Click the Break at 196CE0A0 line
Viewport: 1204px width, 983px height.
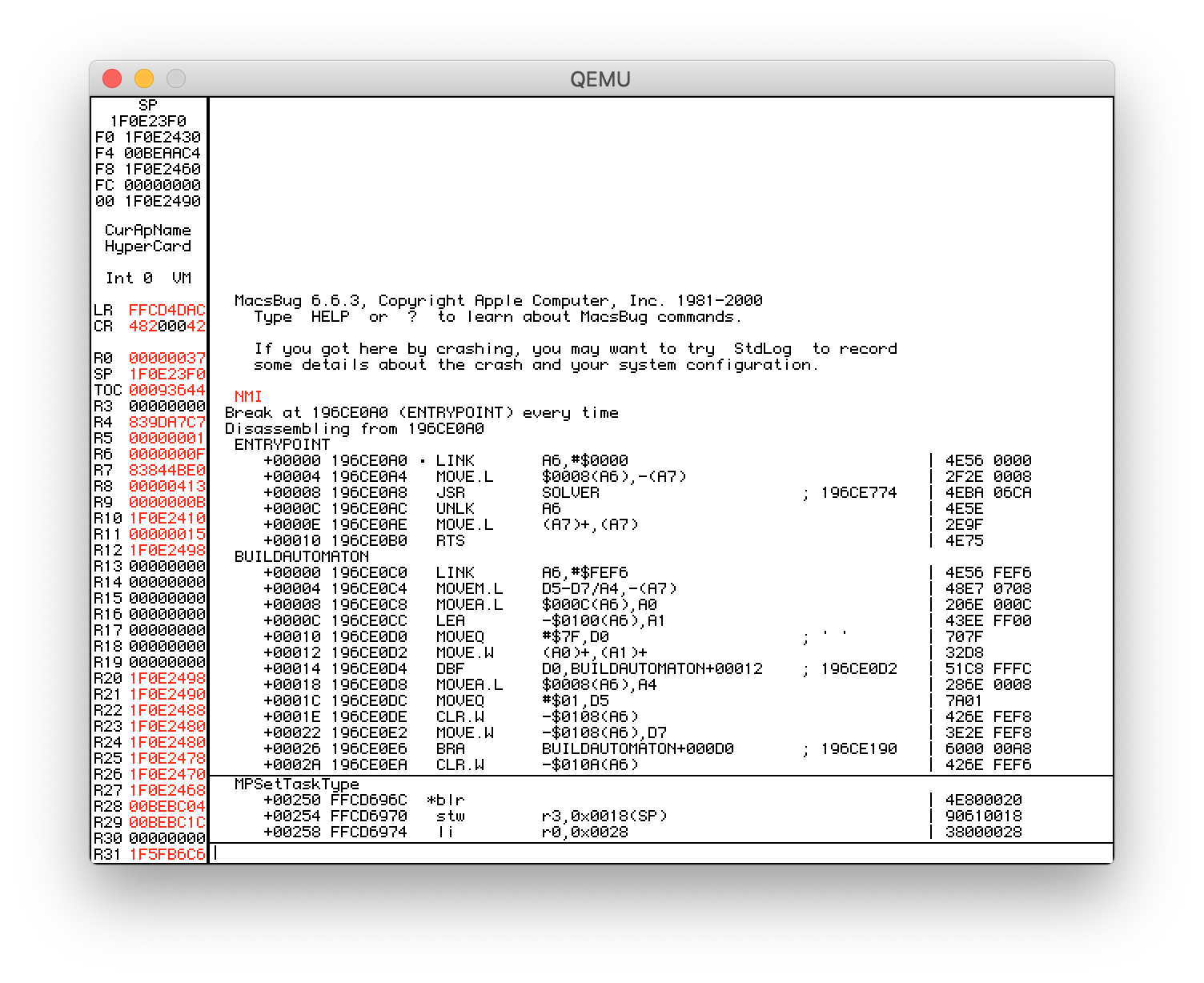(x=422, y=412)
